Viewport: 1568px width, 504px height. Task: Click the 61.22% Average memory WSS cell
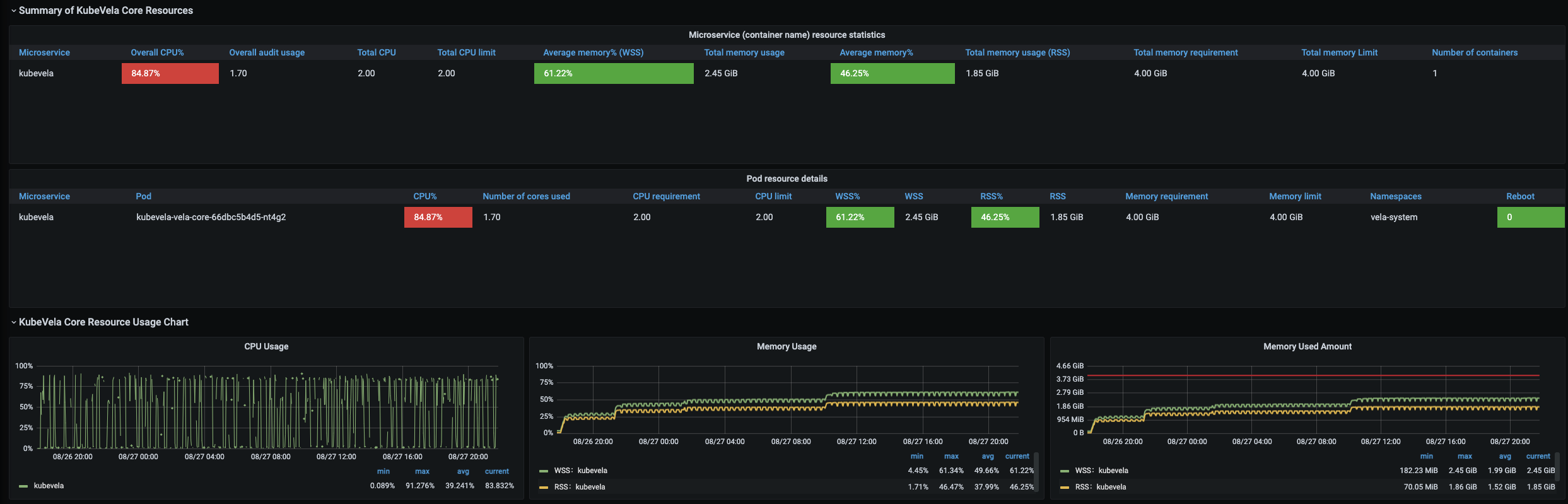point(614,73)
